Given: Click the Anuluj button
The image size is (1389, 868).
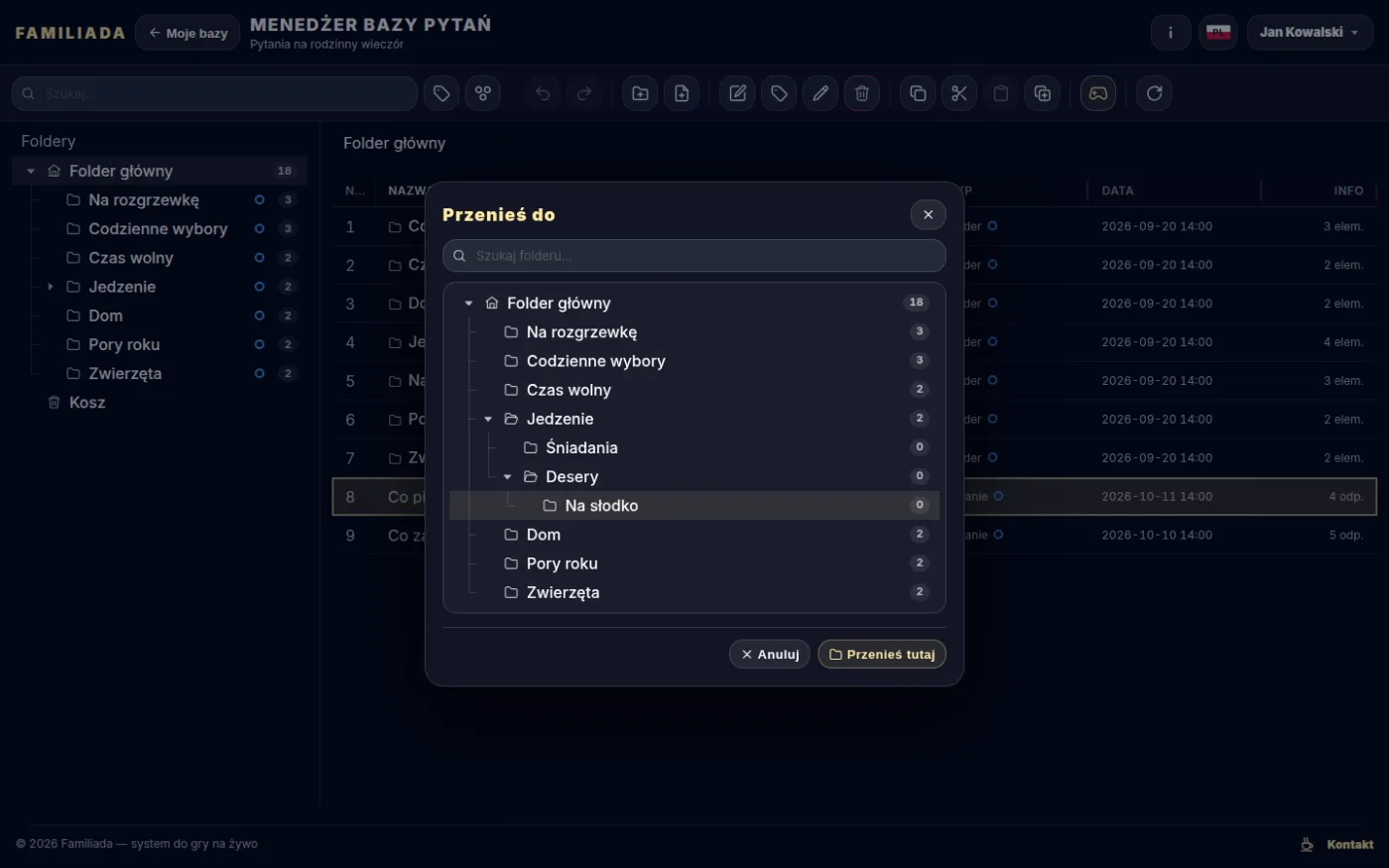Looking at the screenshot, I should tap(770, 655).
